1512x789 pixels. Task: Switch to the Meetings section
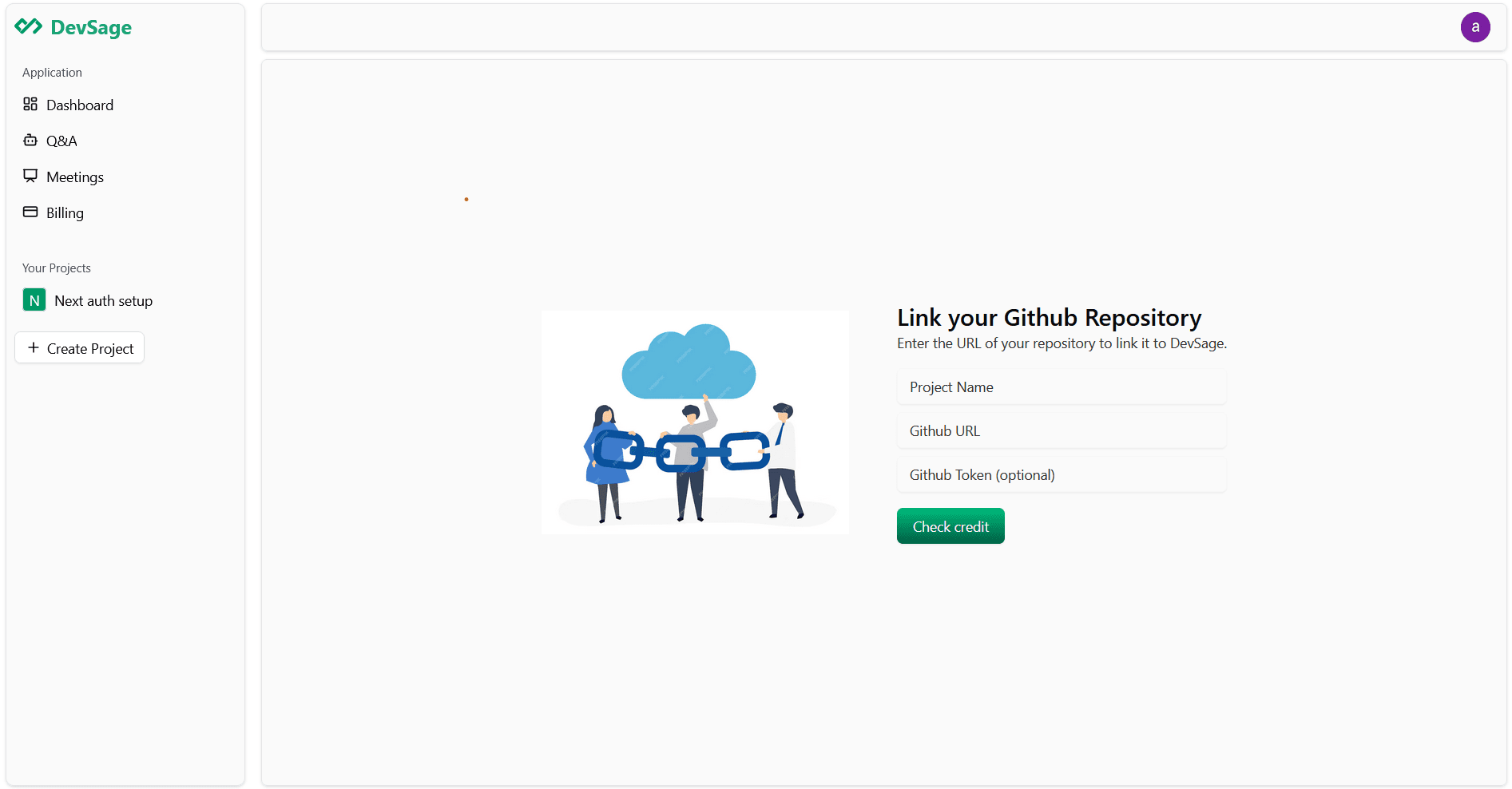pos(75,176)
